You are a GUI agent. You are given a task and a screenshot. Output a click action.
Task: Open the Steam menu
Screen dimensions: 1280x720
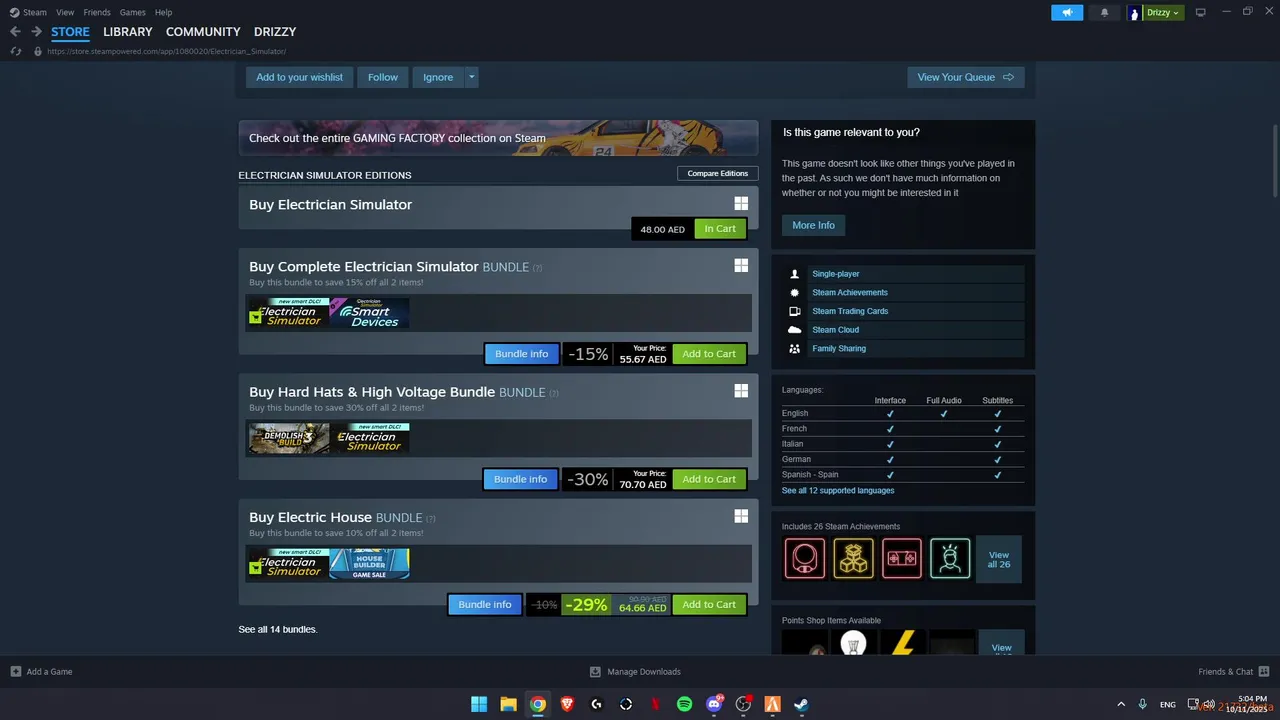pyautogui.click(x=35, y=12)
